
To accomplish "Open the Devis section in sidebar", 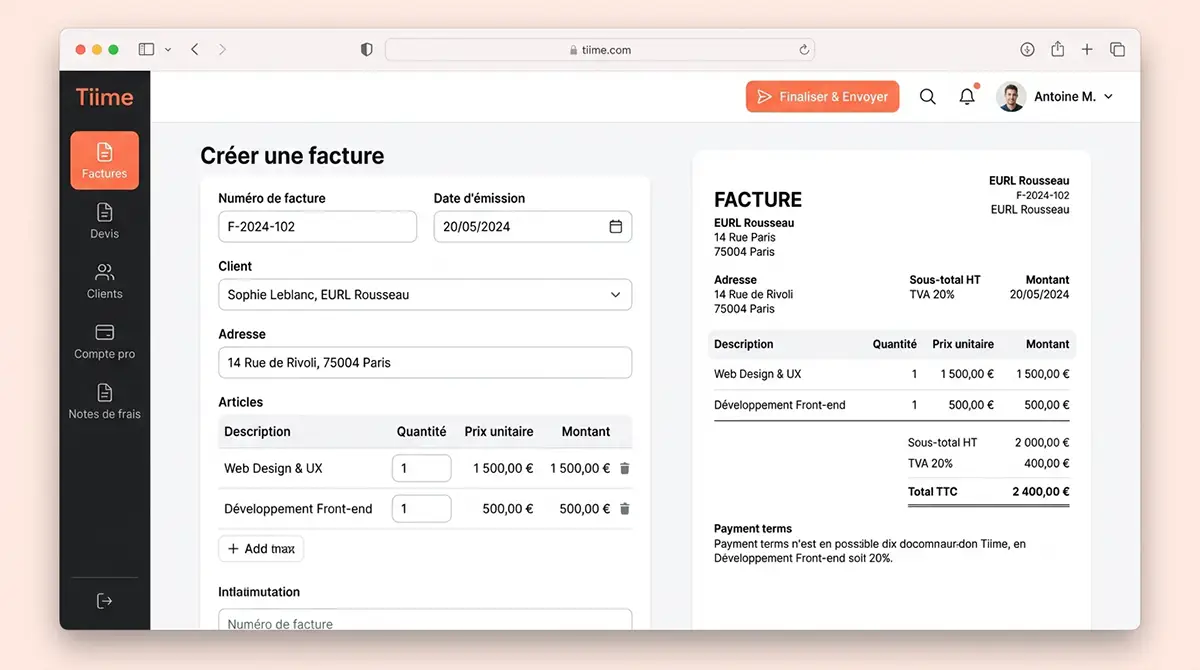I will point(104,221).
